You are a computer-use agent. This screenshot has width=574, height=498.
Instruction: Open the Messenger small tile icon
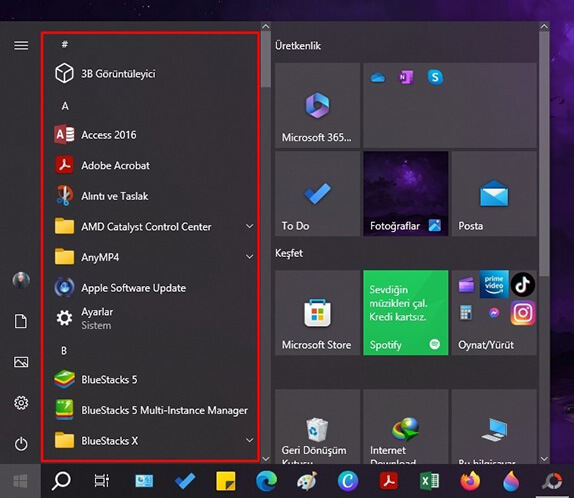point(494,313)
